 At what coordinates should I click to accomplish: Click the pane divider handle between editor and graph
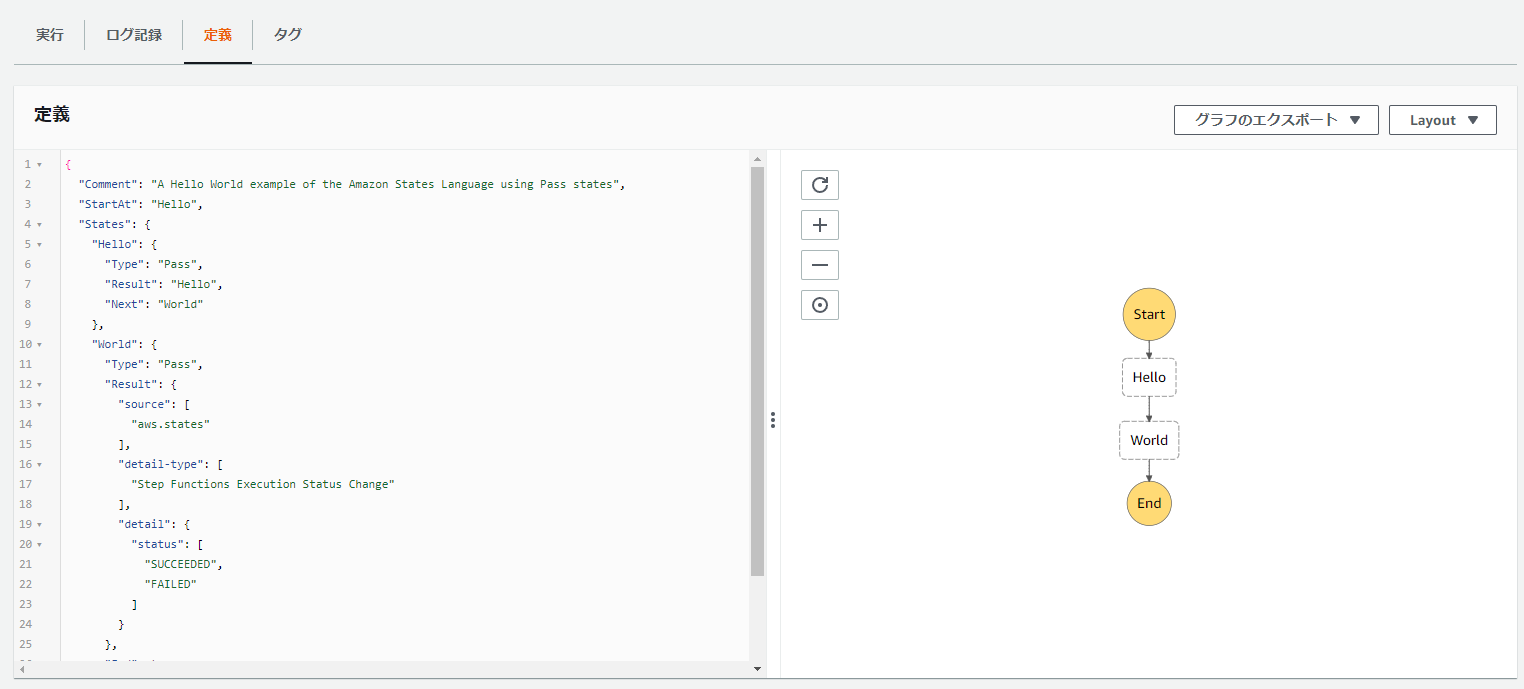tap(773, 420)
